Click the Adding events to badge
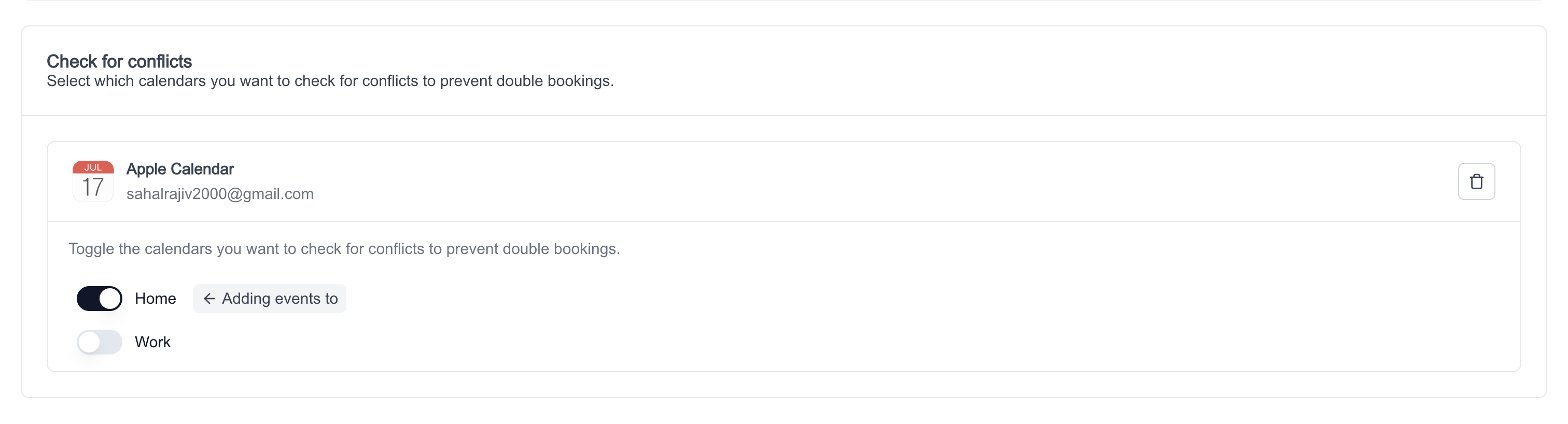This screenshot has height=424, width=1568. [270, 298]
